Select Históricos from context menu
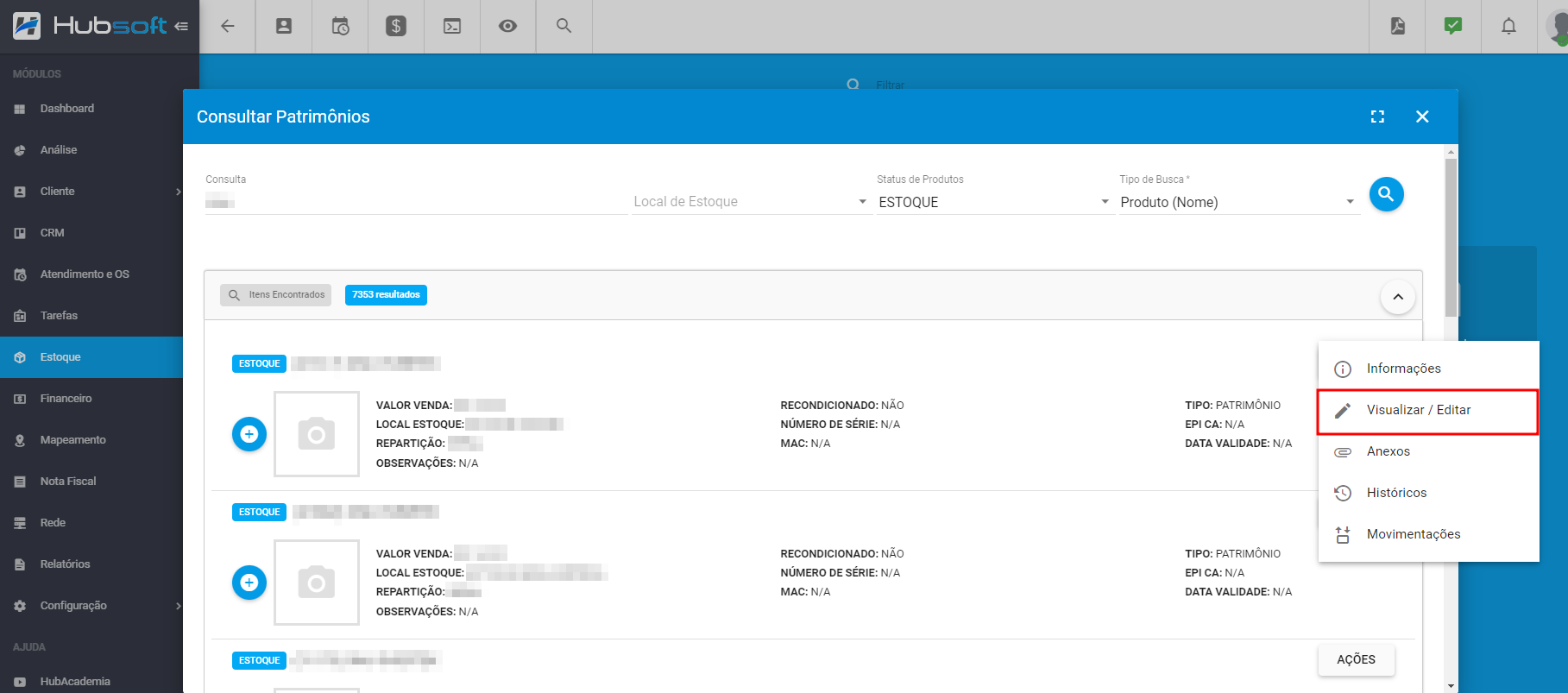The height and width of the screenshot is (693, 1568). coord(1428,493)
